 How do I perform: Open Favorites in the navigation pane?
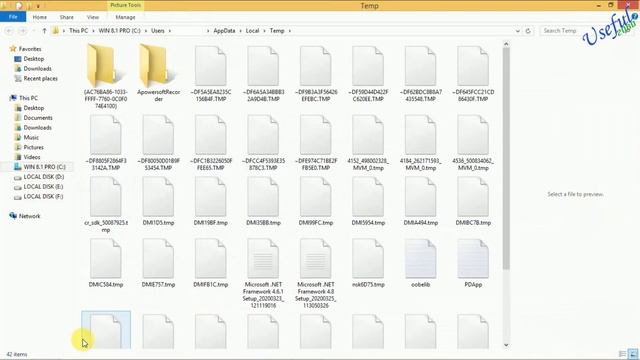click(30, 49)
